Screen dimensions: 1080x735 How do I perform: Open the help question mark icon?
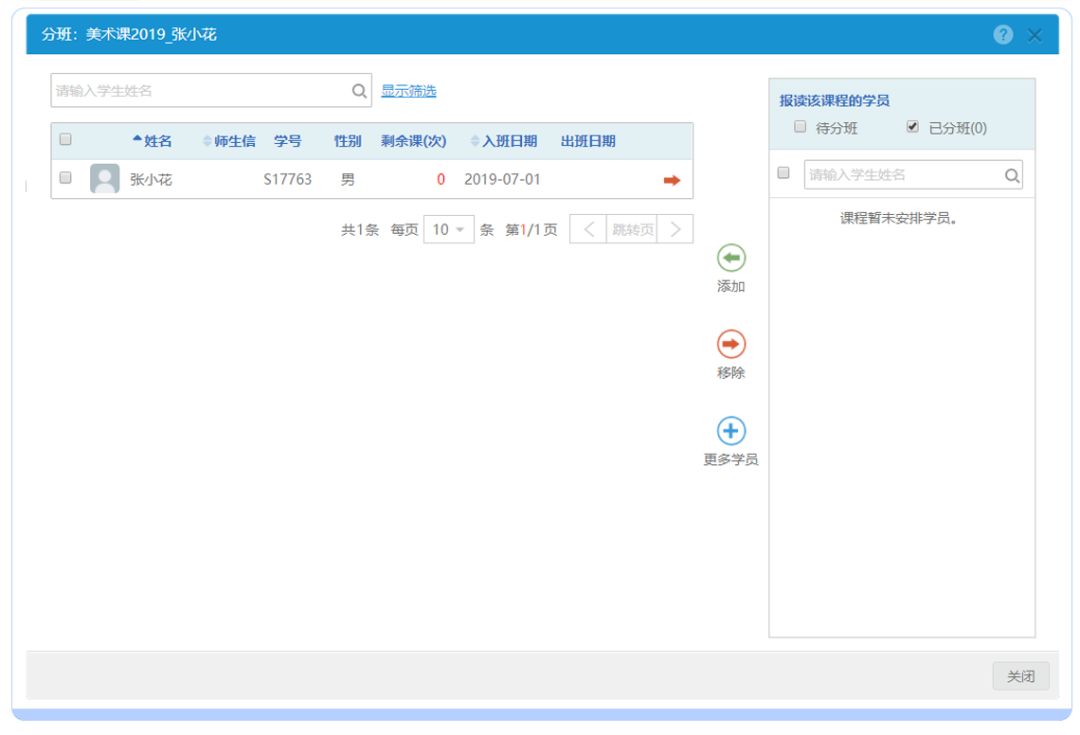click(1003, 35)
